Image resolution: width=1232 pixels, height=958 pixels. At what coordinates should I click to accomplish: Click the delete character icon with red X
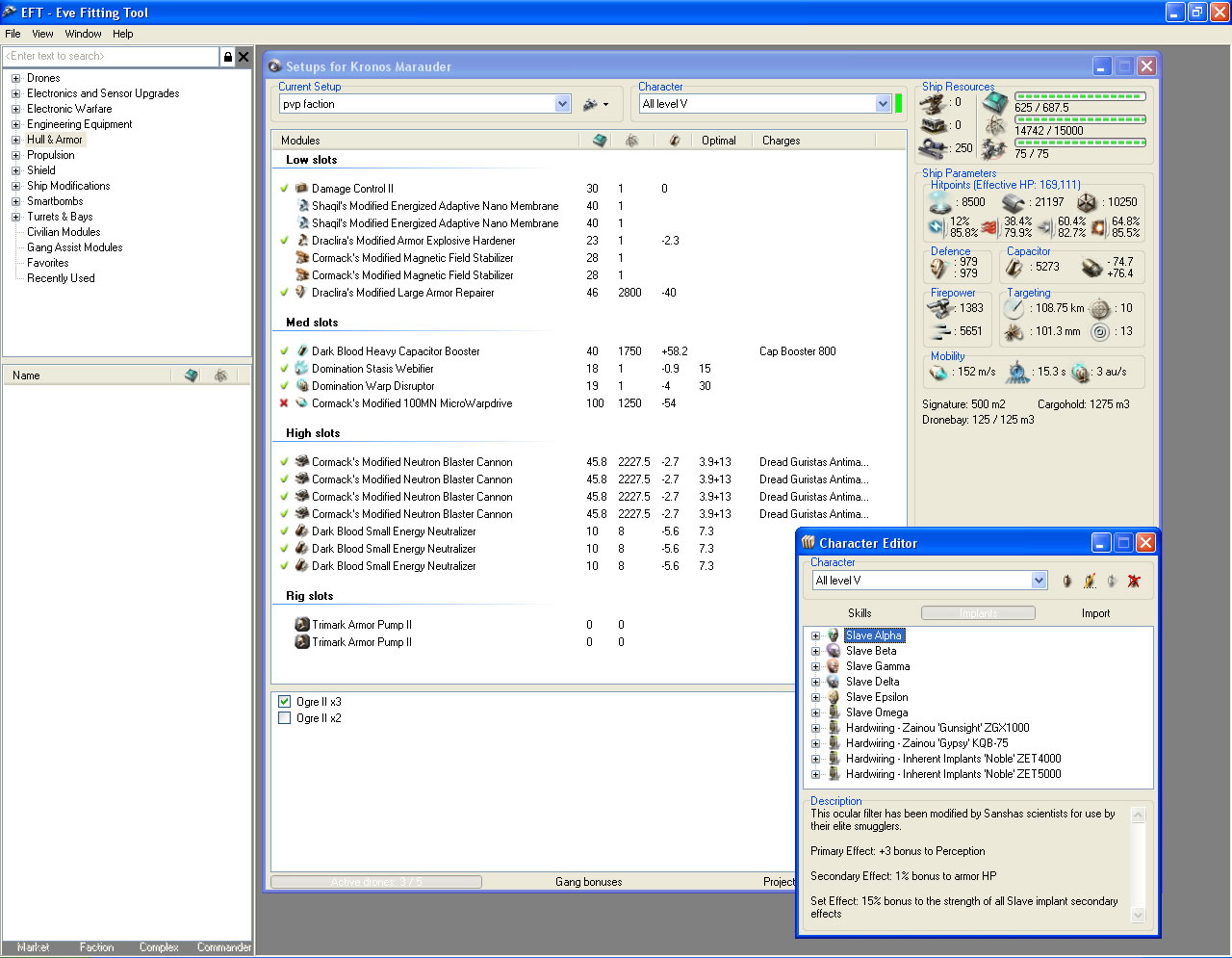(1134, 581)
